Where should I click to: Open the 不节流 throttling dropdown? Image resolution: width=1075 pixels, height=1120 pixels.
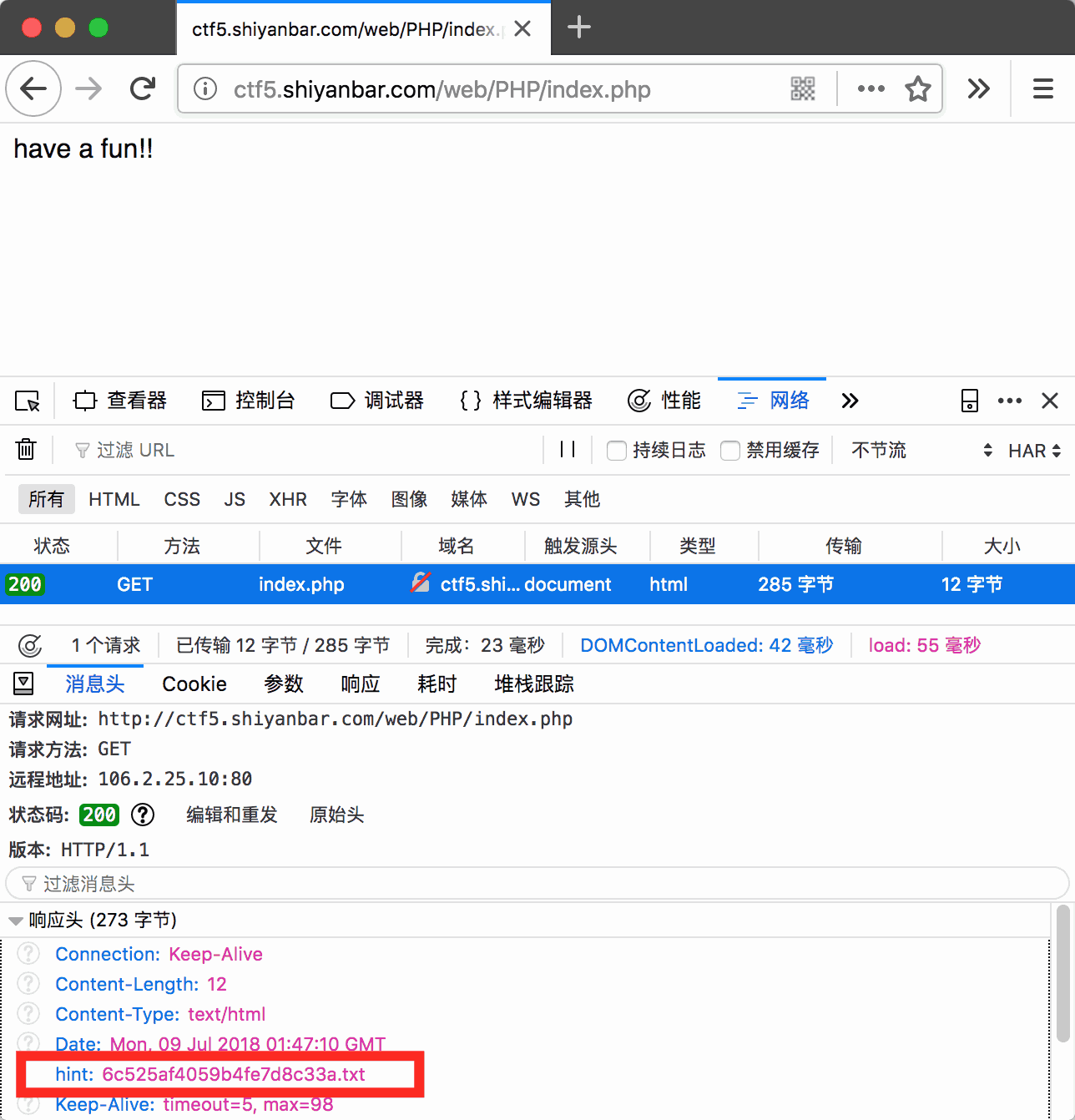pyautogui.click(x=921, y=451)
